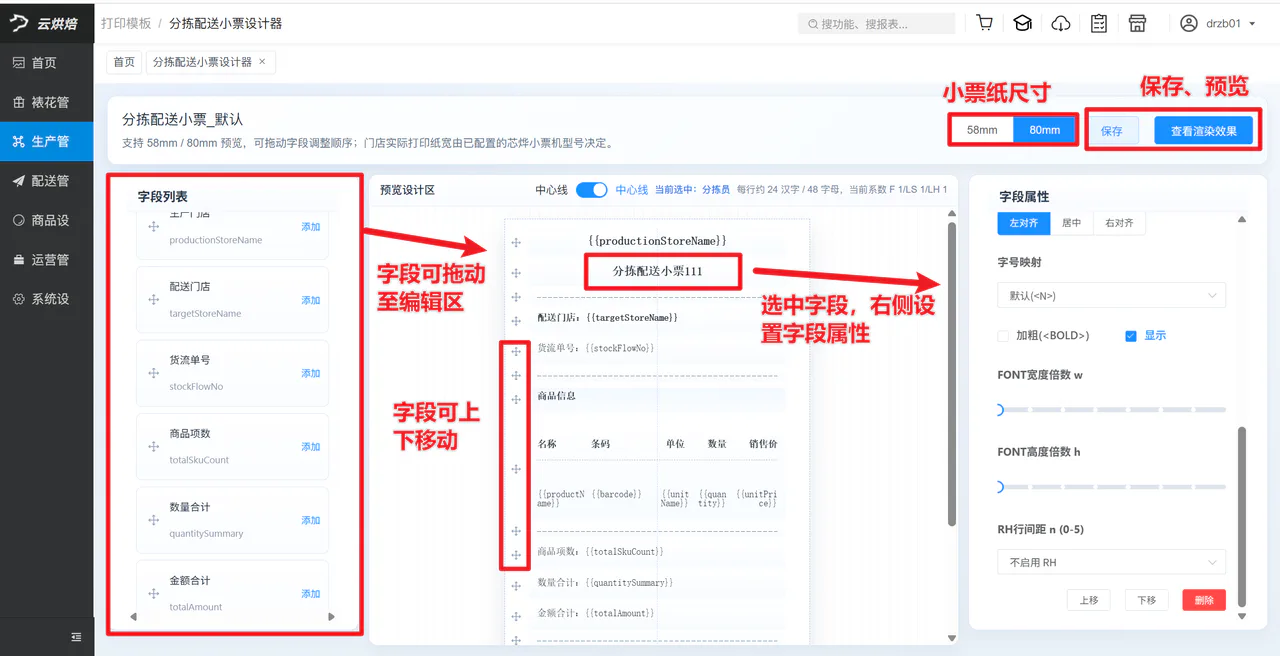Viewport: 1280px width, 656px height.
Task: Click the FONT宽度倍数 w slider track
Action: click(1111, 410)
